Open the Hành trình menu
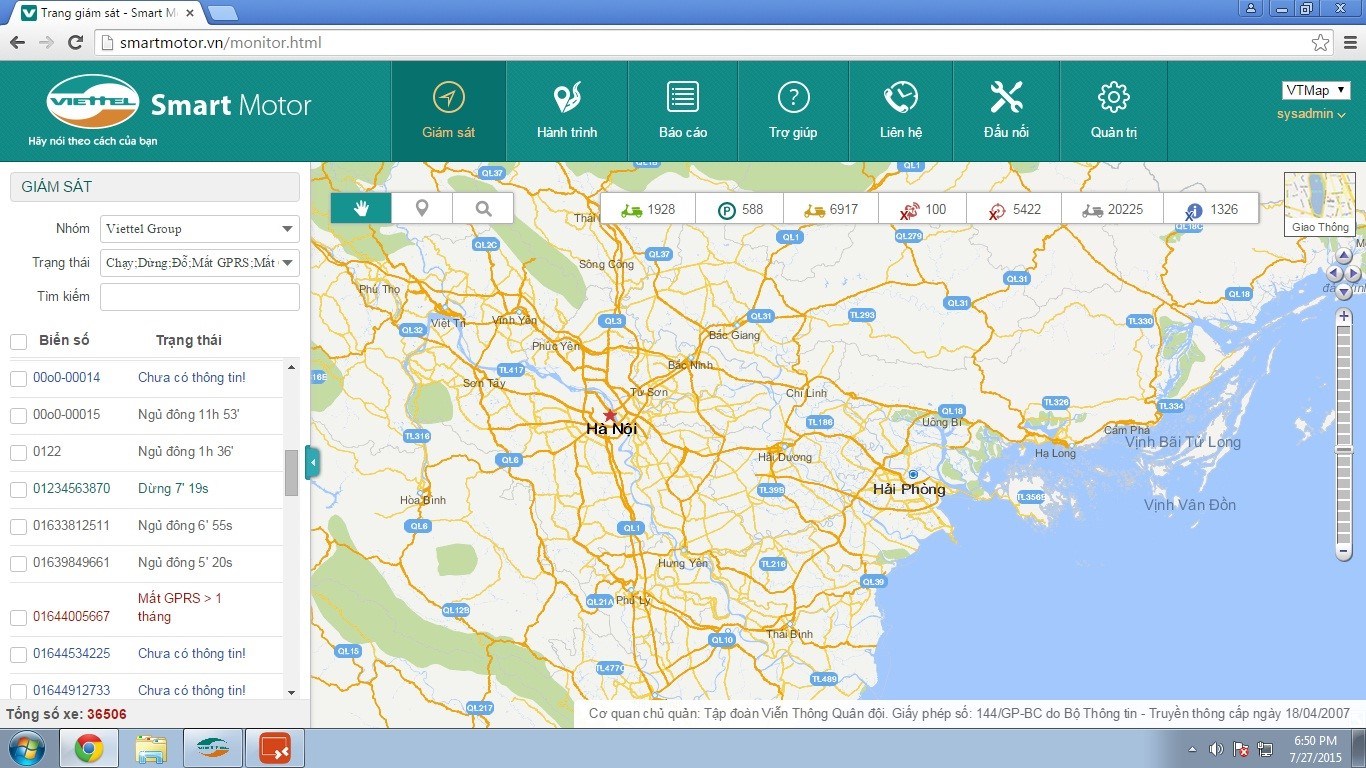Image resolution: width=1366 pixels, height=768 pixels. tap(567, 111)
